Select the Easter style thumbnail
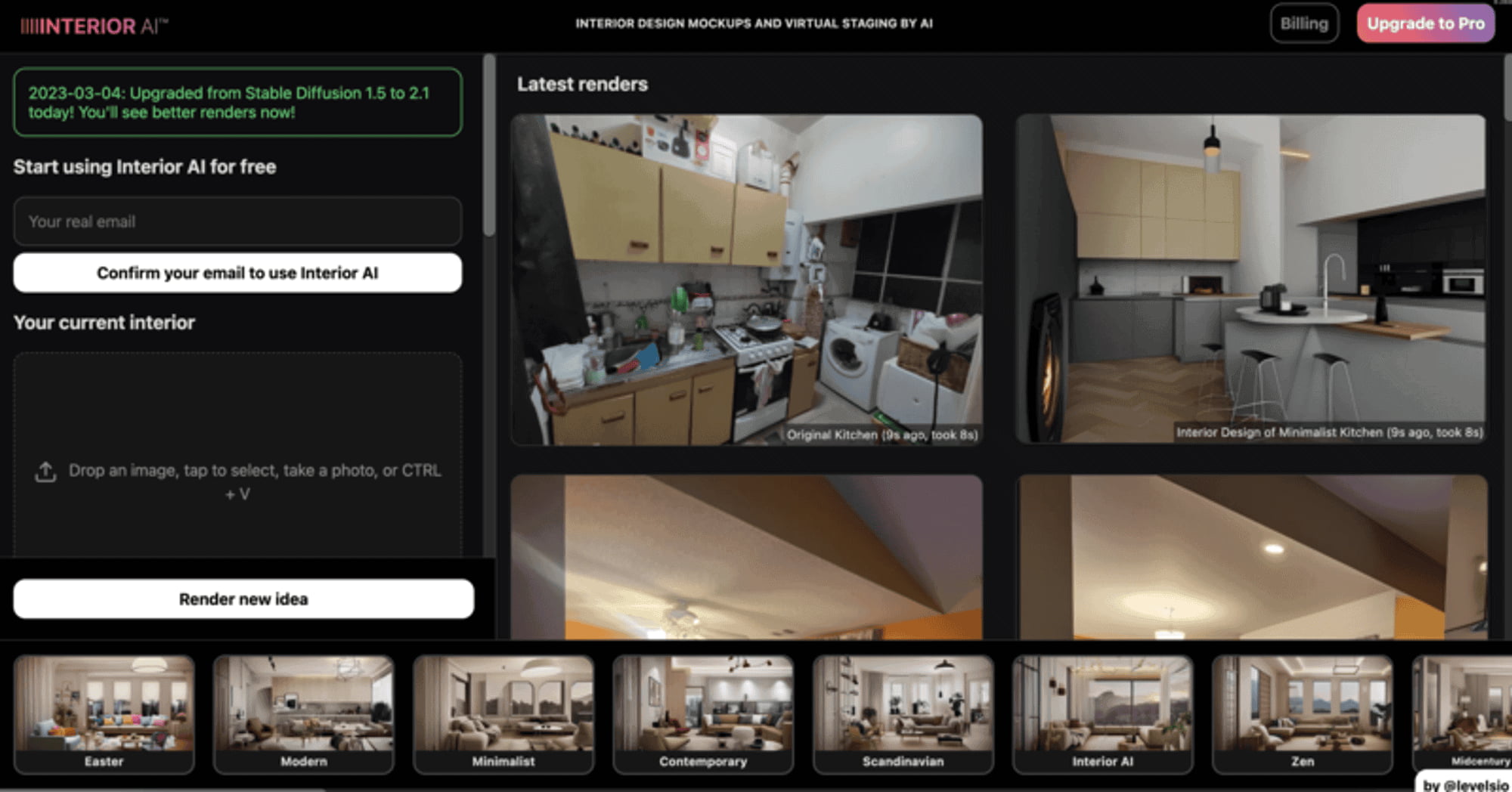Viewport: 1512px width, 792px height. point(104,714)
